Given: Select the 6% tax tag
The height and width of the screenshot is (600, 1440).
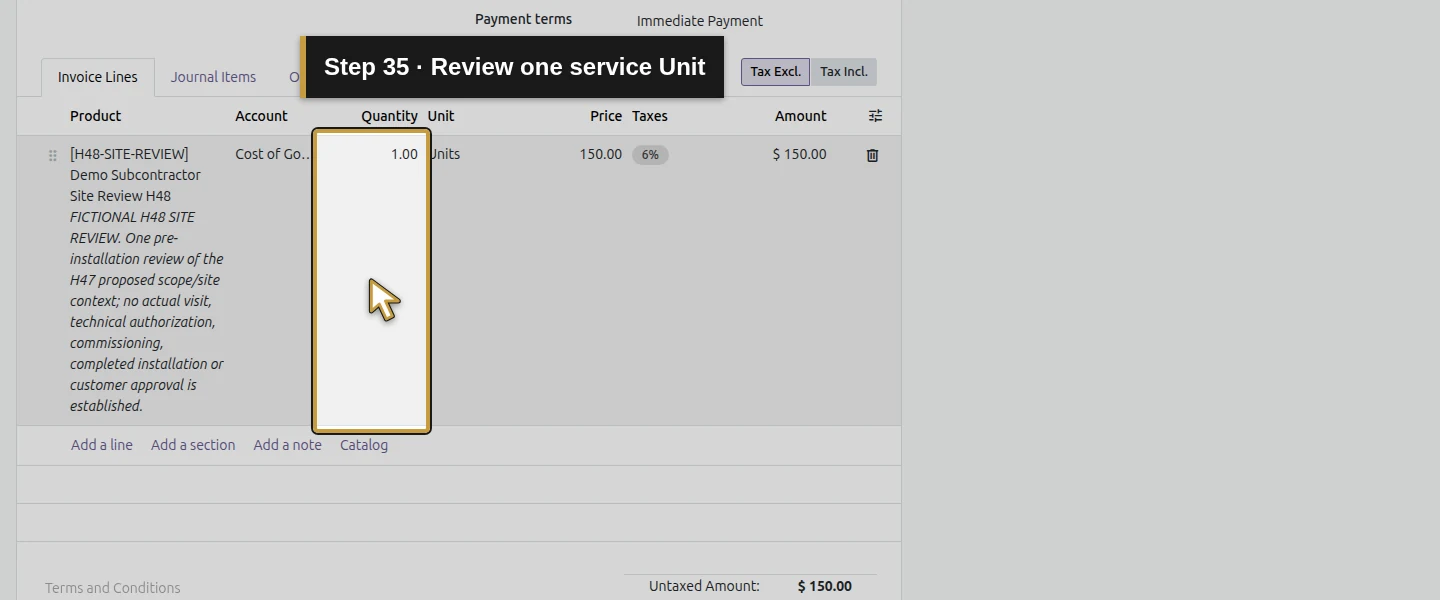Looking at the screenshot, I should [x=650, y=155].
